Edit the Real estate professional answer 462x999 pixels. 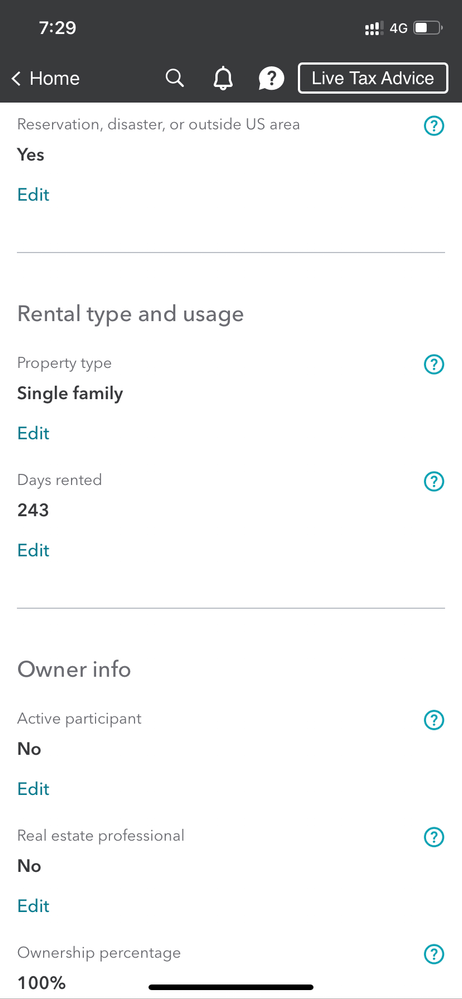(x=33, y=905)
